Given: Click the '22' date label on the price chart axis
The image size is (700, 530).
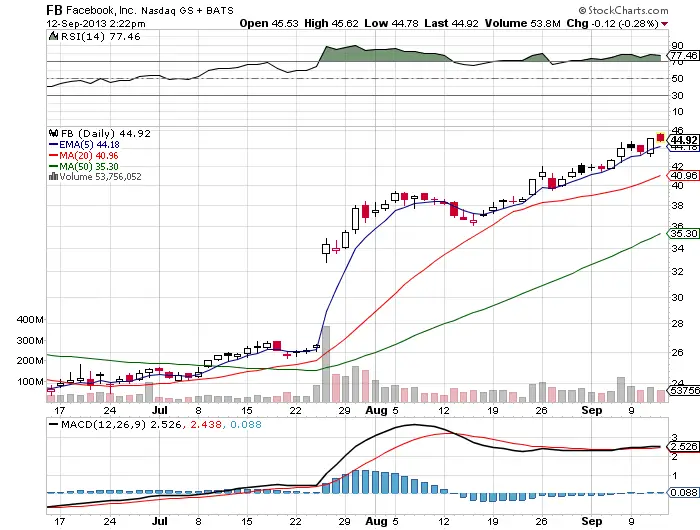Looking at the screenshot, I should 296,411.
